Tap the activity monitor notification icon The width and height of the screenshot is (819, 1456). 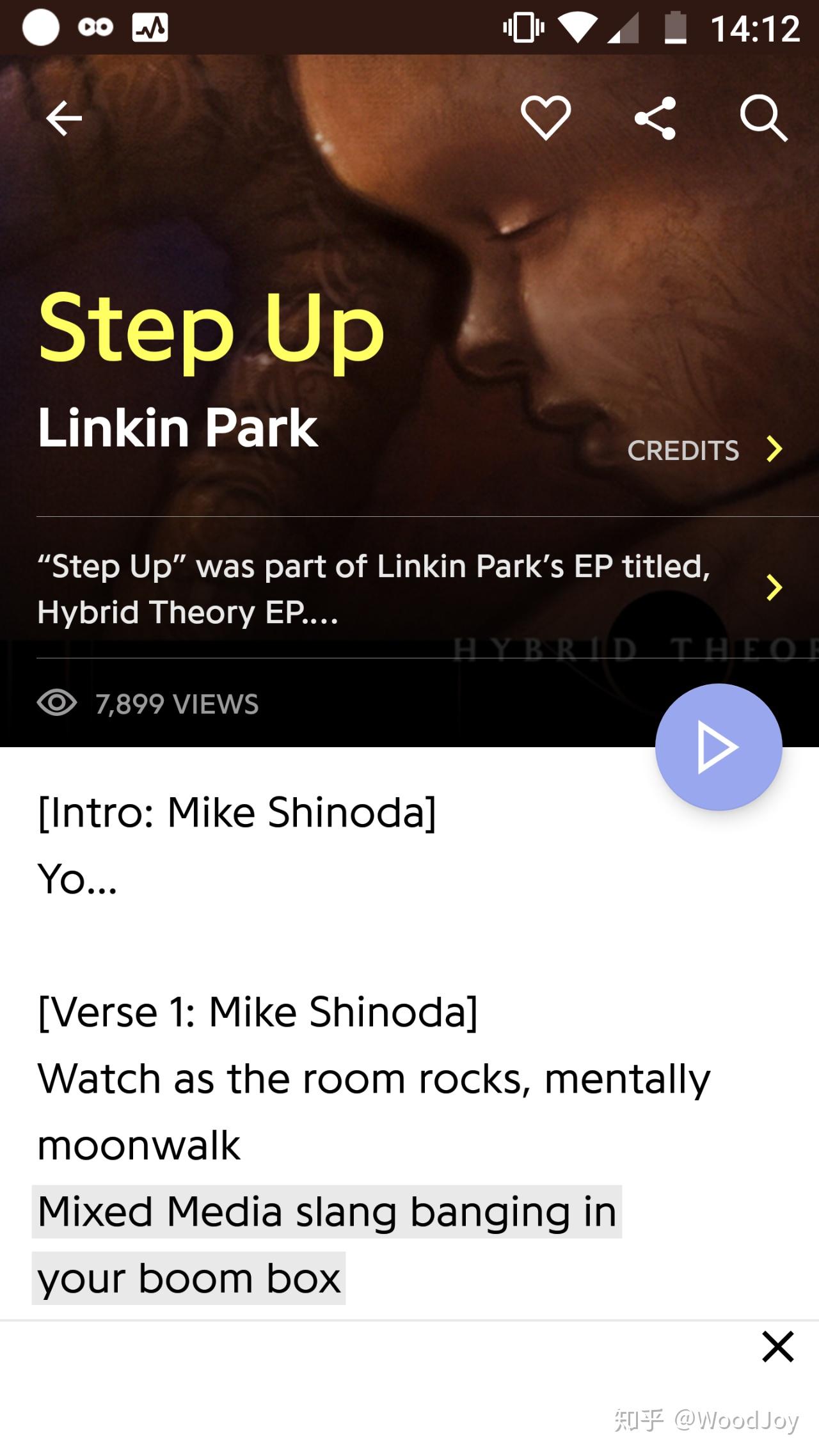coord(150,28)
